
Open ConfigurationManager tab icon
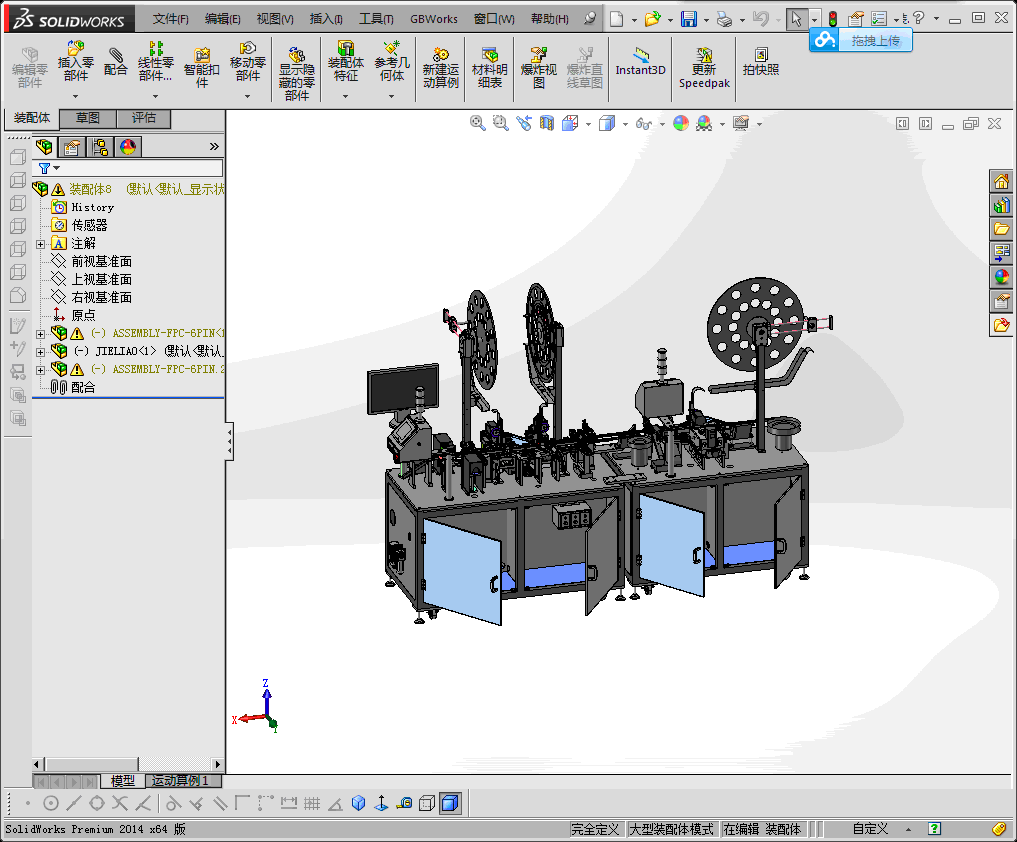[x=100, y=147]
